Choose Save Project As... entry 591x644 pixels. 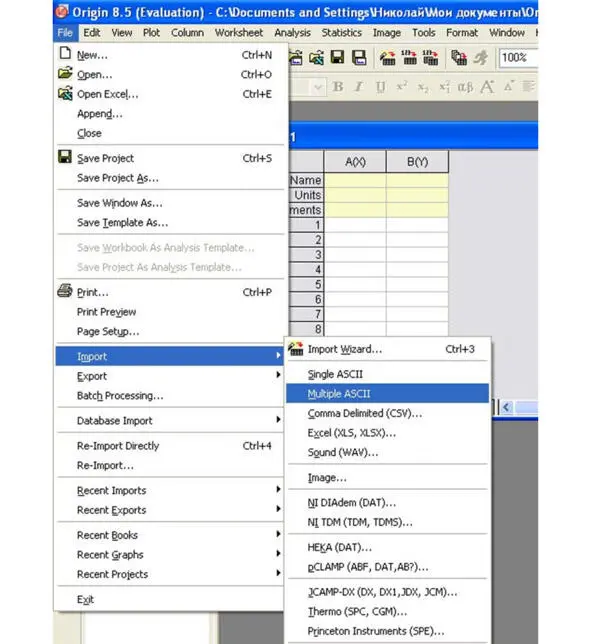[170, 178]
